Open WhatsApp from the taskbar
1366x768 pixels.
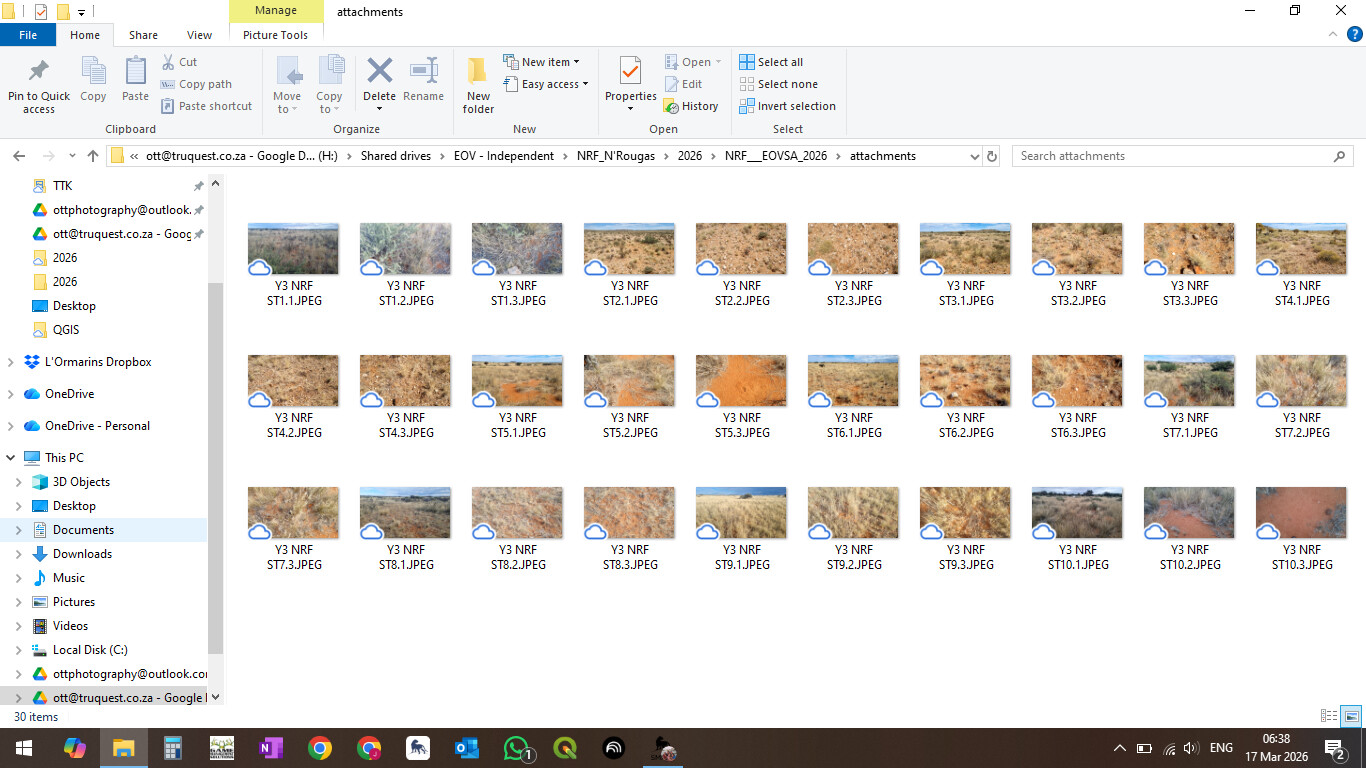tap(516, 748)
